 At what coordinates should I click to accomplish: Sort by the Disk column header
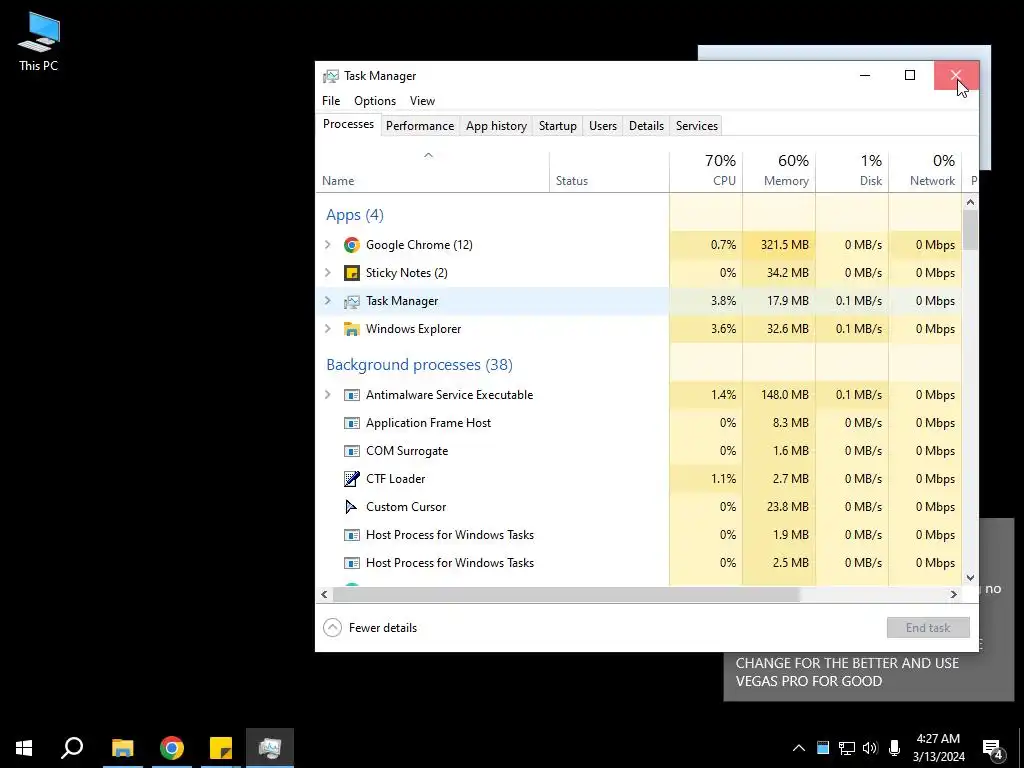click(852, 171)
